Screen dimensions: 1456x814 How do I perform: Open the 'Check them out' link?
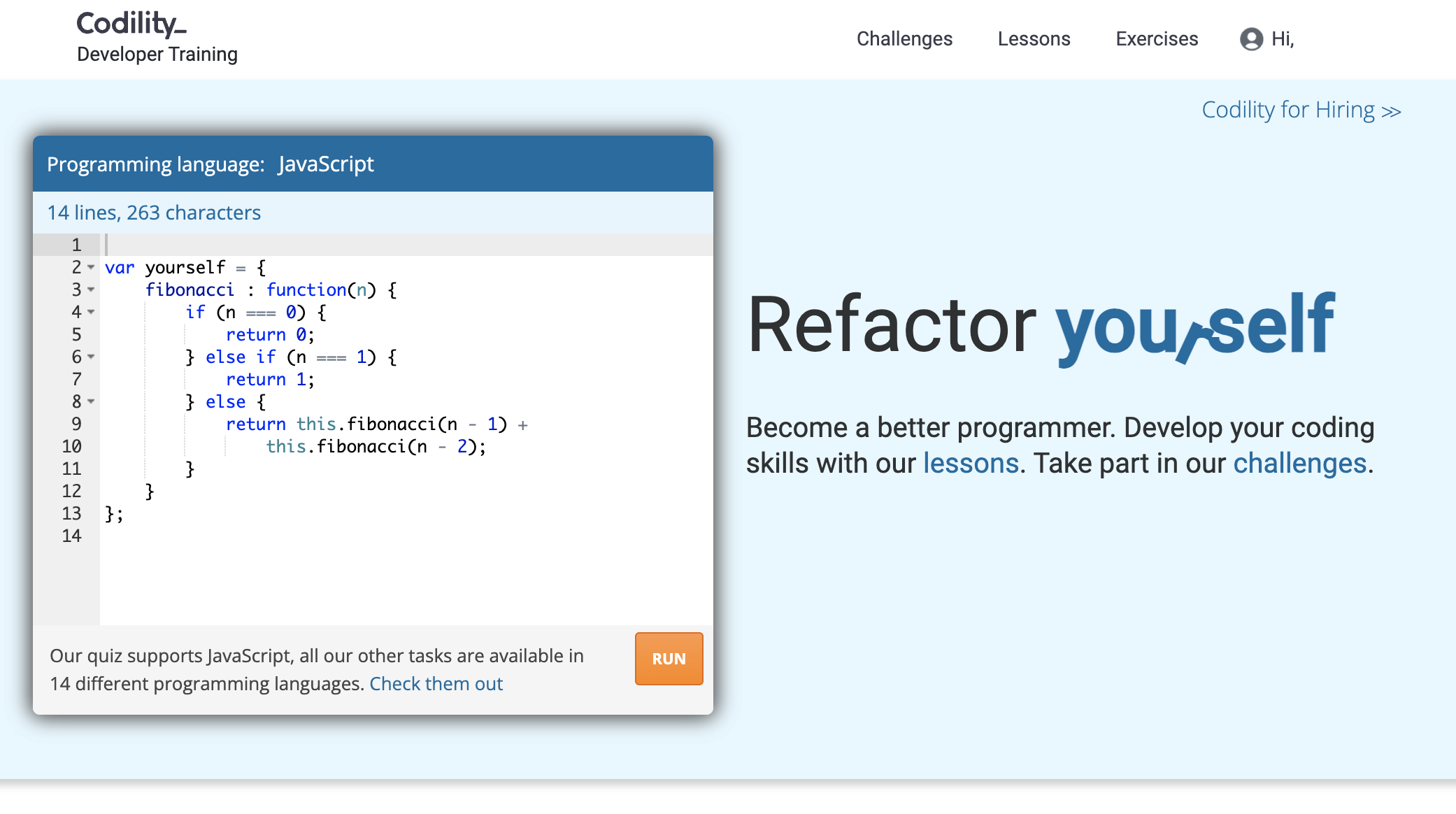coord(436,684)
